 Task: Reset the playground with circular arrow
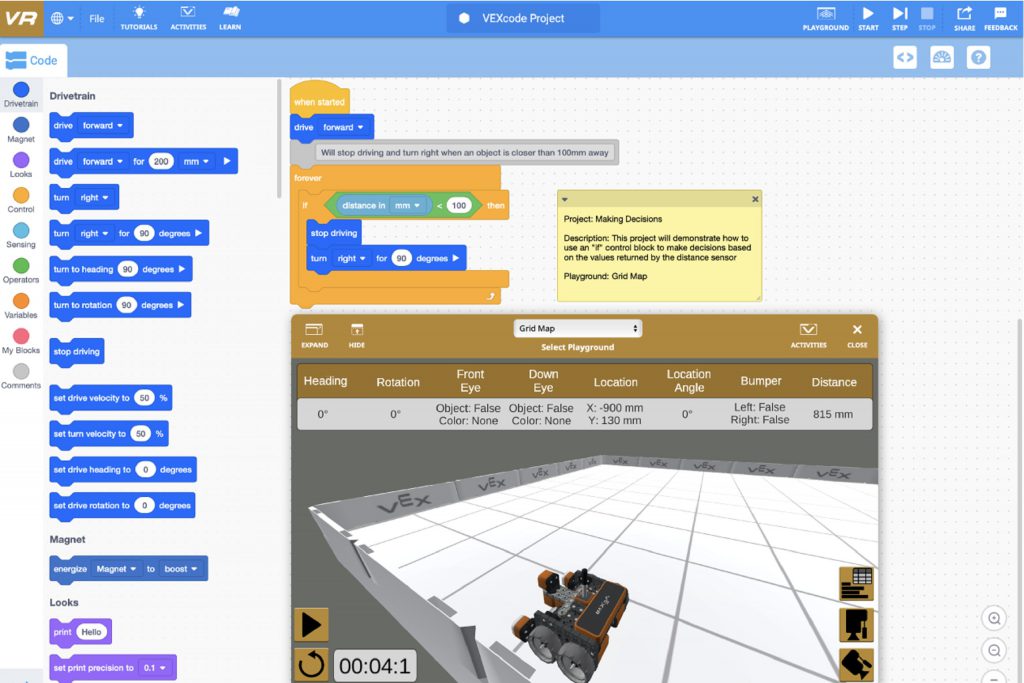pyautogui.click(x=312, y=664)
